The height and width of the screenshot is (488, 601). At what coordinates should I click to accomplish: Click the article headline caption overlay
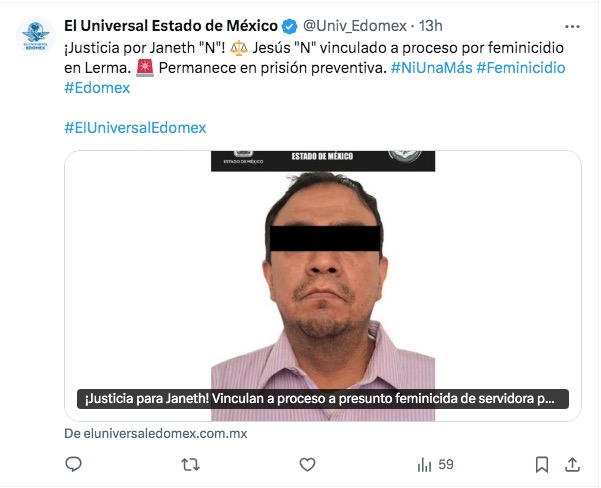323,399
